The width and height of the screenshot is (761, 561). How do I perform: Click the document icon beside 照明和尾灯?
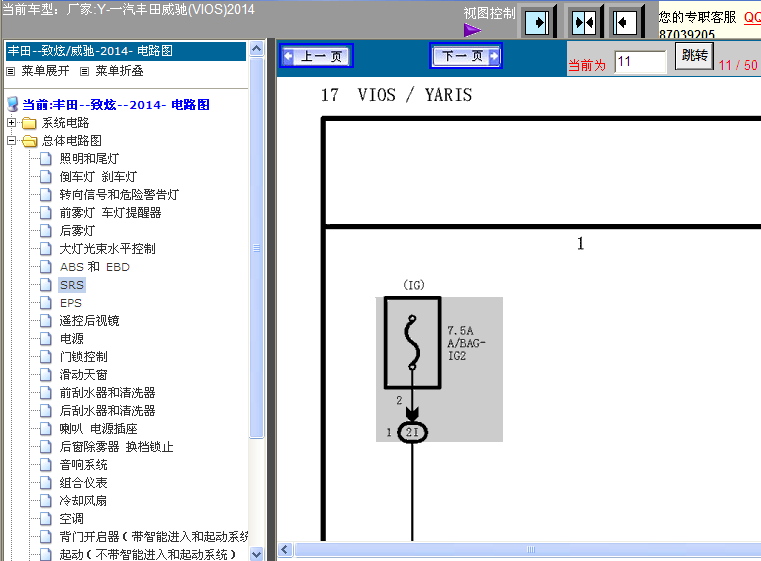pyautogui.click(x=46, y=159)
